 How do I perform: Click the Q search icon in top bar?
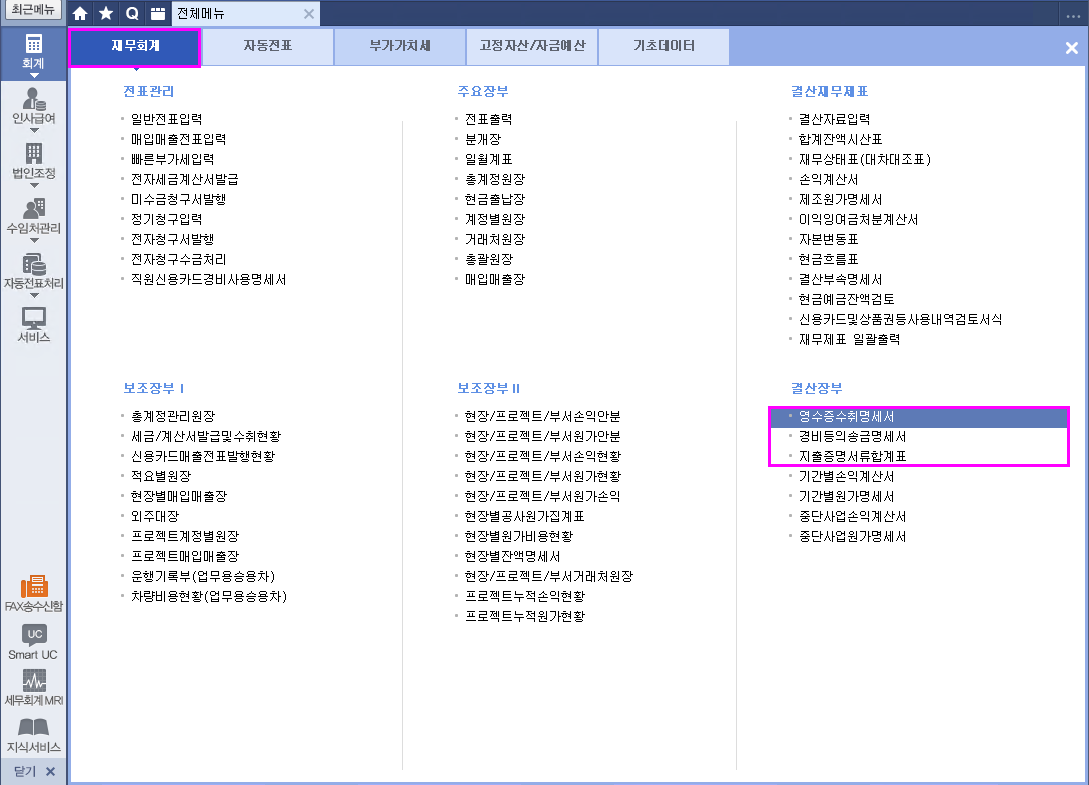click(x=132, y=14)
